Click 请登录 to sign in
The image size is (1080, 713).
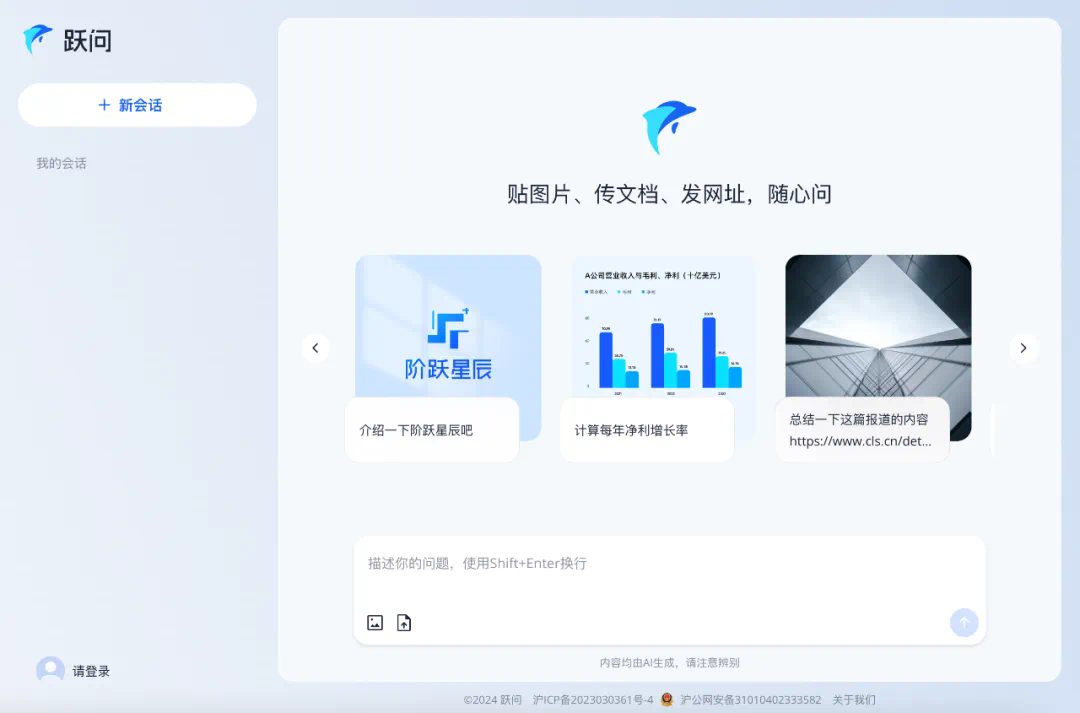pos(92,671)
